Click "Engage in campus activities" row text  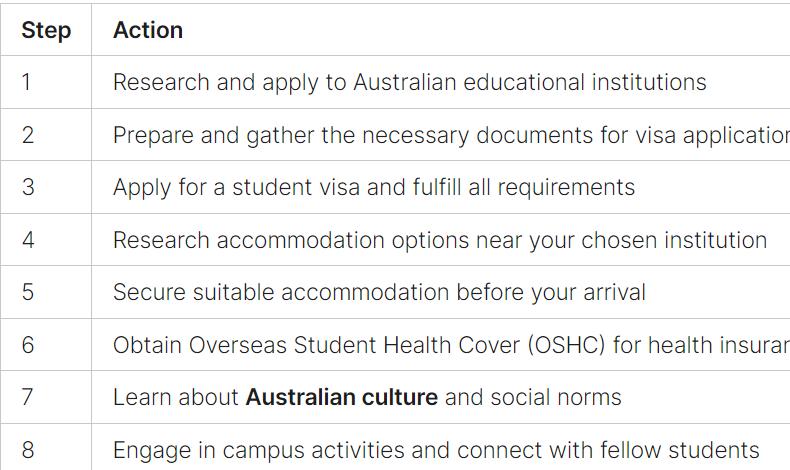point(436,450)
